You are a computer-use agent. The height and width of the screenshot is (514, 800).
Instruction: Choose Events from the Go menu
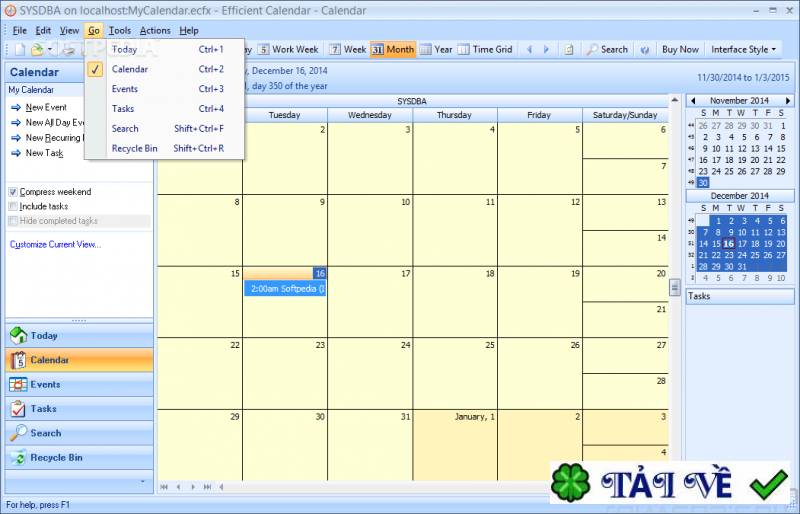point(165,89)
